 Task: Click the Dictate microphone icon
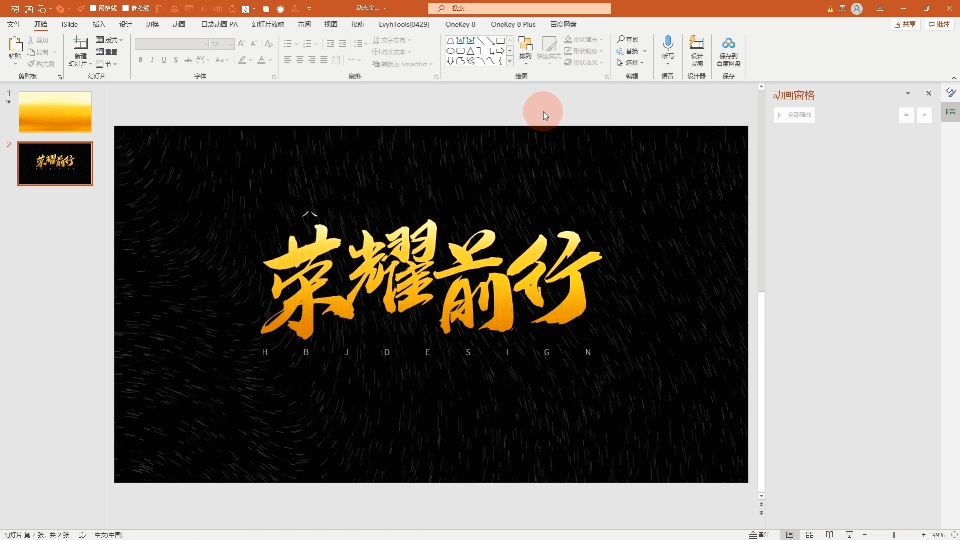(667, 43)
